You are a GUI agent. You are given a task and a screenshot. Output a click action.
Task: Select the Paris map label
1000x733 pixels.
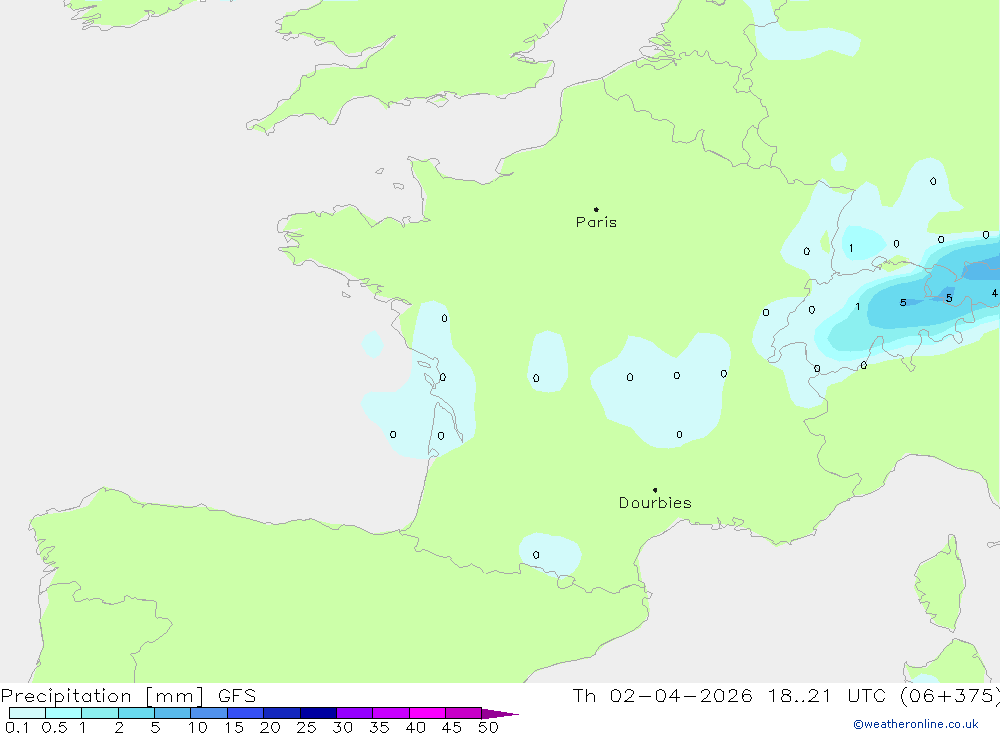(x=596, y=223)
